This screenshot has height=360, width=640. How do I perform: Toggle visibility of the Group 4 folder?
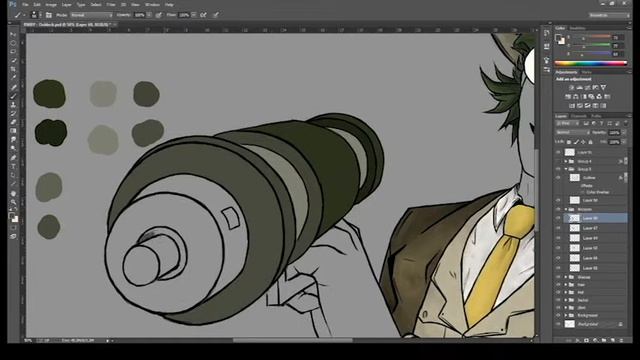[558, 161]
